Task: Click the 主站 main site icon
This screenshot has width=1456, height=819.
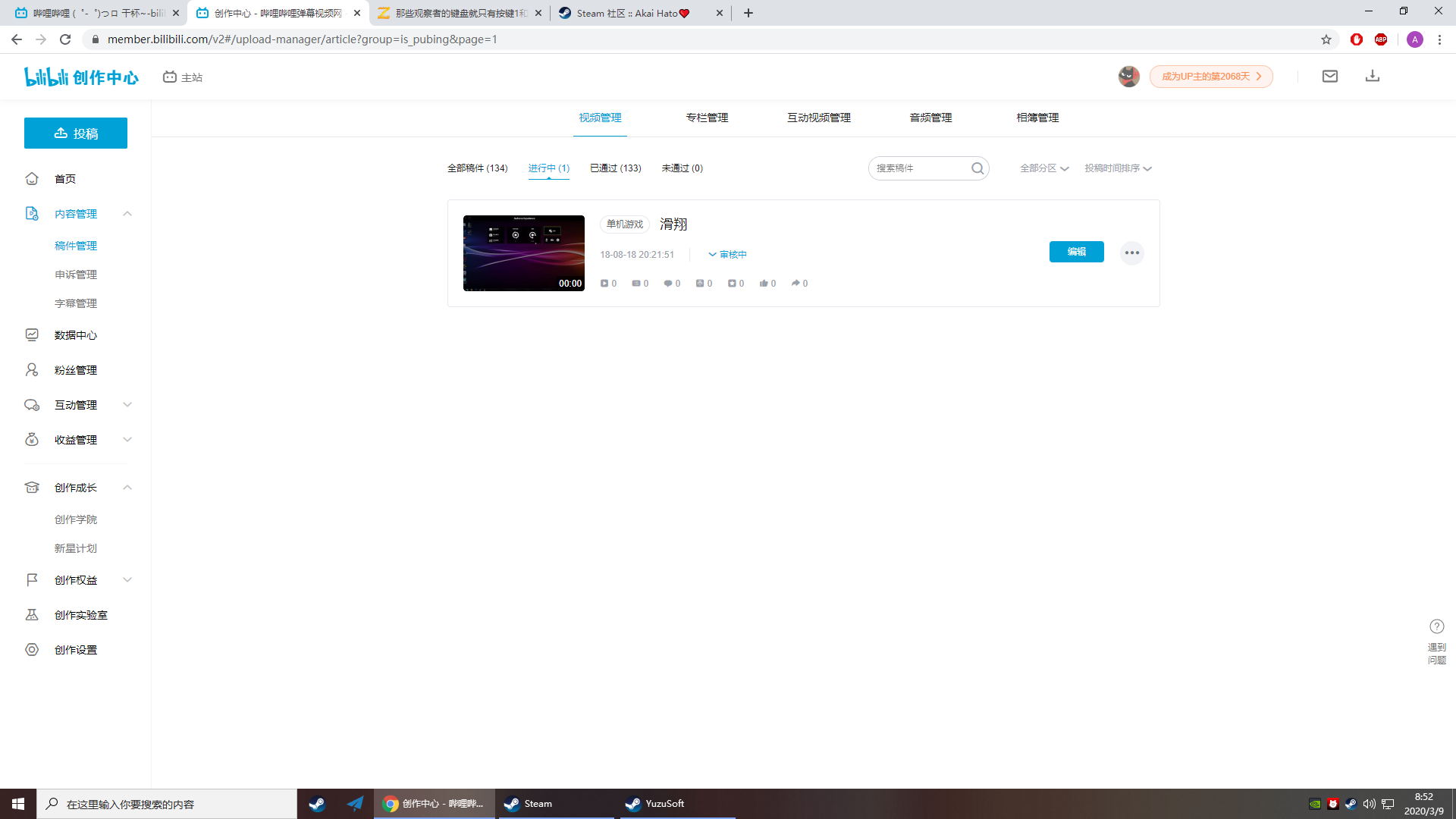Action: [170, 76]
